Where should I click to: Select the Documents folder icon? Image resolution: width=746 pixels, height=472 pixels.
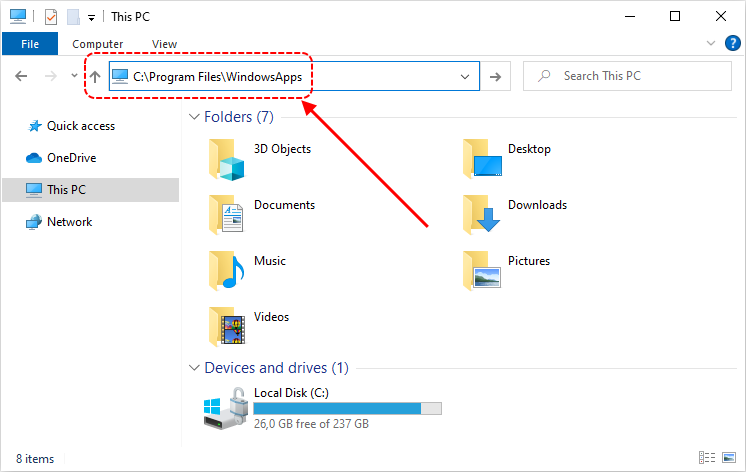(226, 215)
